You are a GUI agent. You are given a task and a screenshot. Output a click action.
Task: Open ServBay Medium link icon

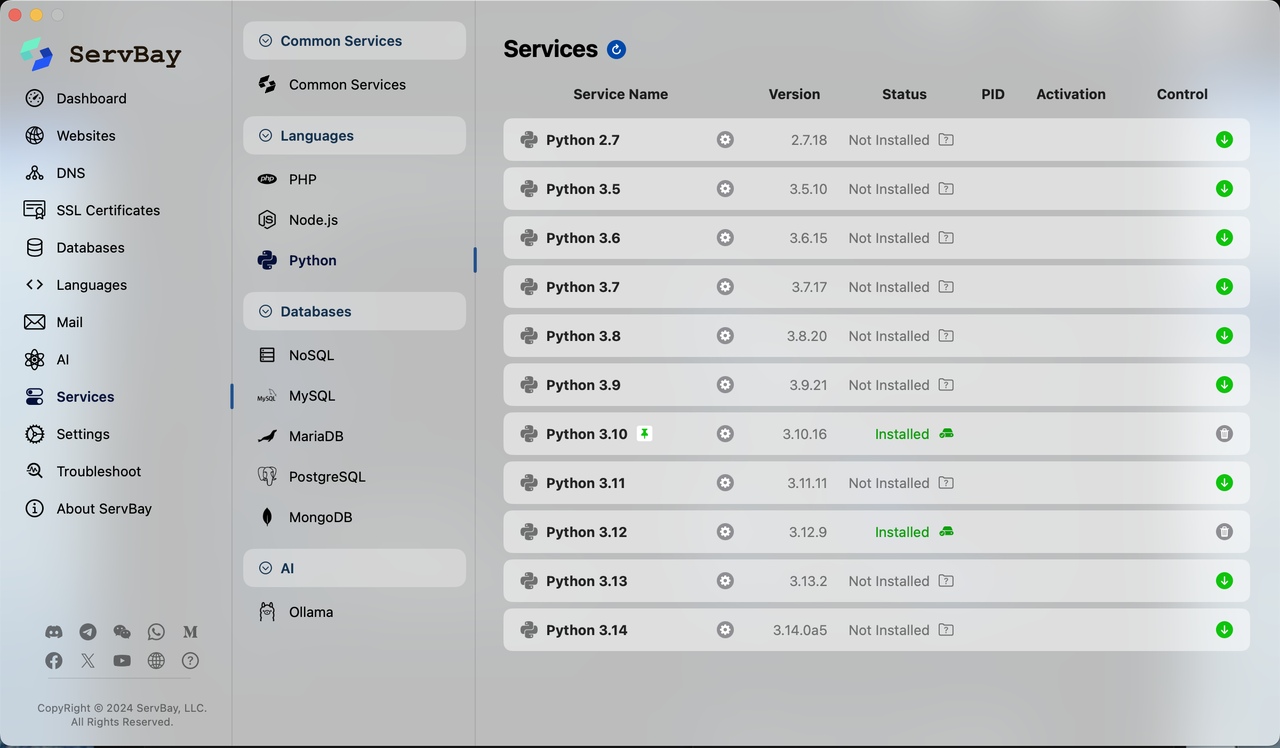190,632
